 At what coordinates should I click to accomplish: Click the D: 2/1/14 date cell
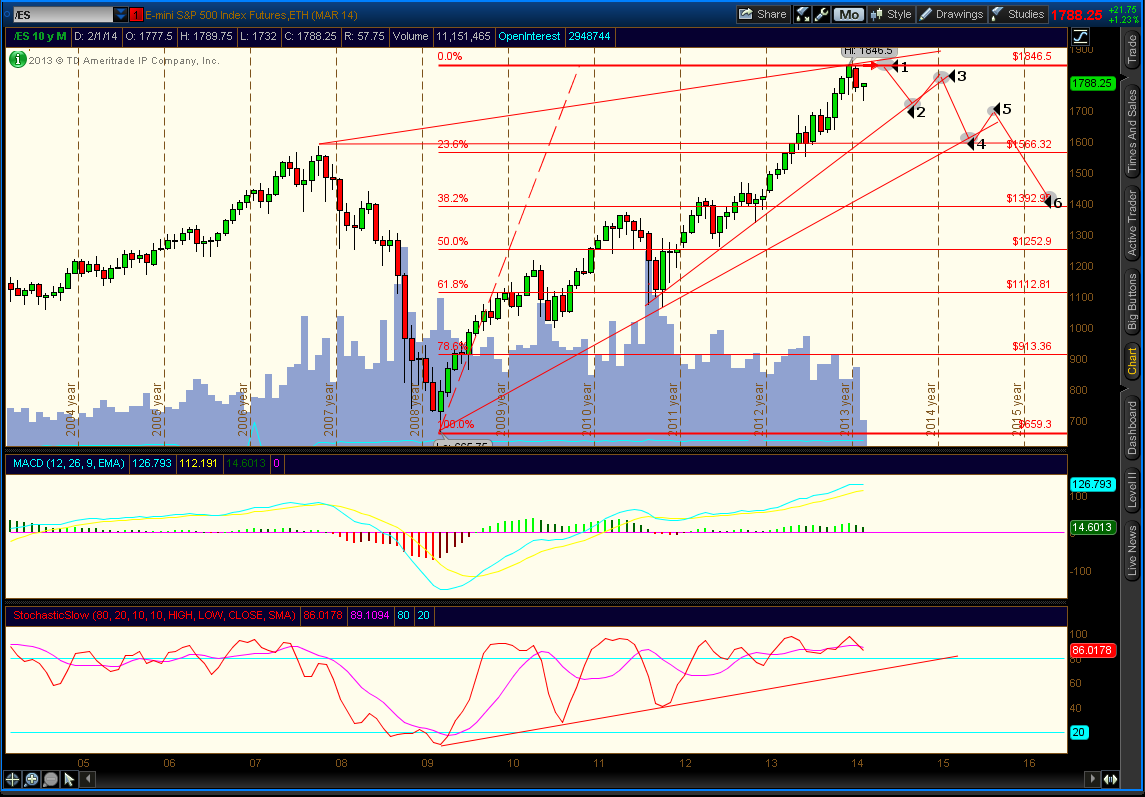(96, 36)
